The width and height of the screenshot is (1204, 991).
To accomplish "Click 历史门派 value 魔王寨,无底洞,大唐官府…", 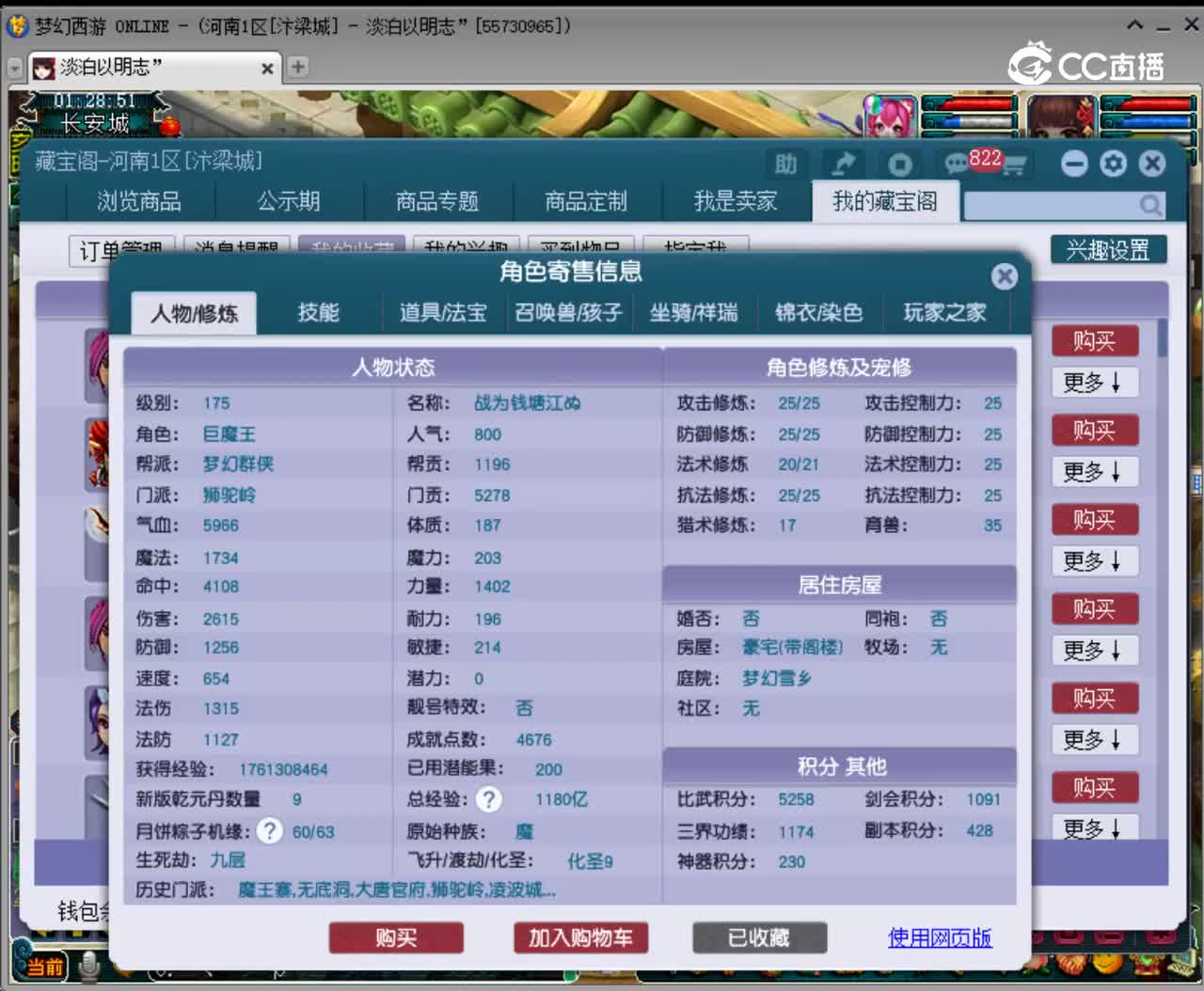I will [396, 889].
